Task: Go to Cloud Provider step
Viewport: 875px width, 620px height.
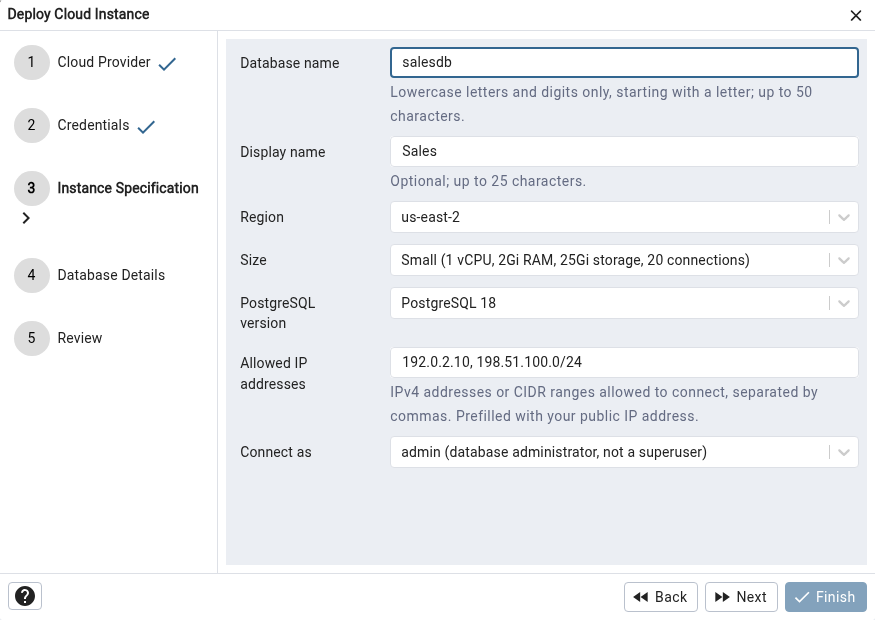Action: [104, 62]
